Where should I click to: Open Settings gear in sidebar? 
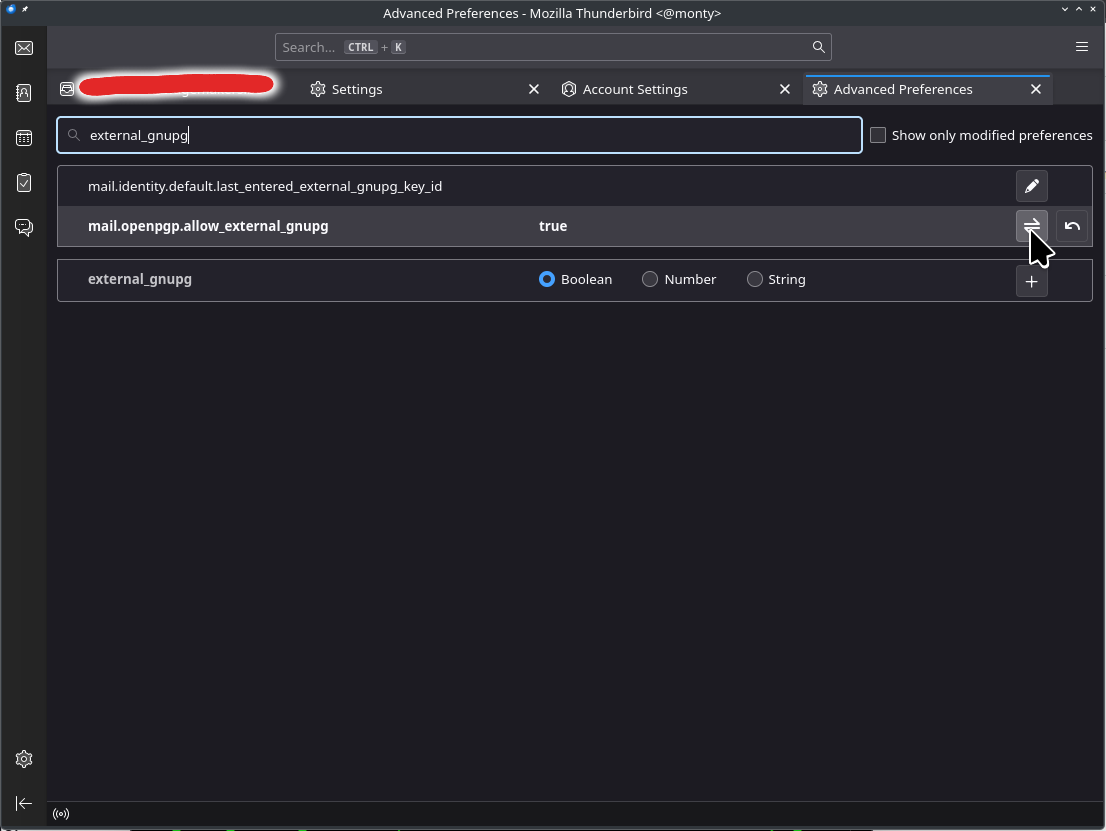(x=24, y=759)
